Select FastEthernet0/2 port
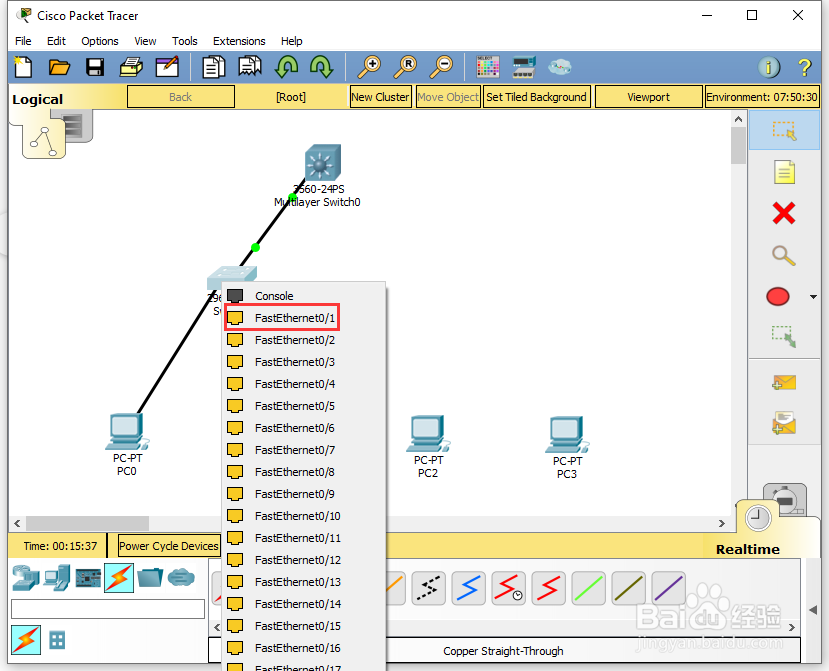 (x=304, y=340)
